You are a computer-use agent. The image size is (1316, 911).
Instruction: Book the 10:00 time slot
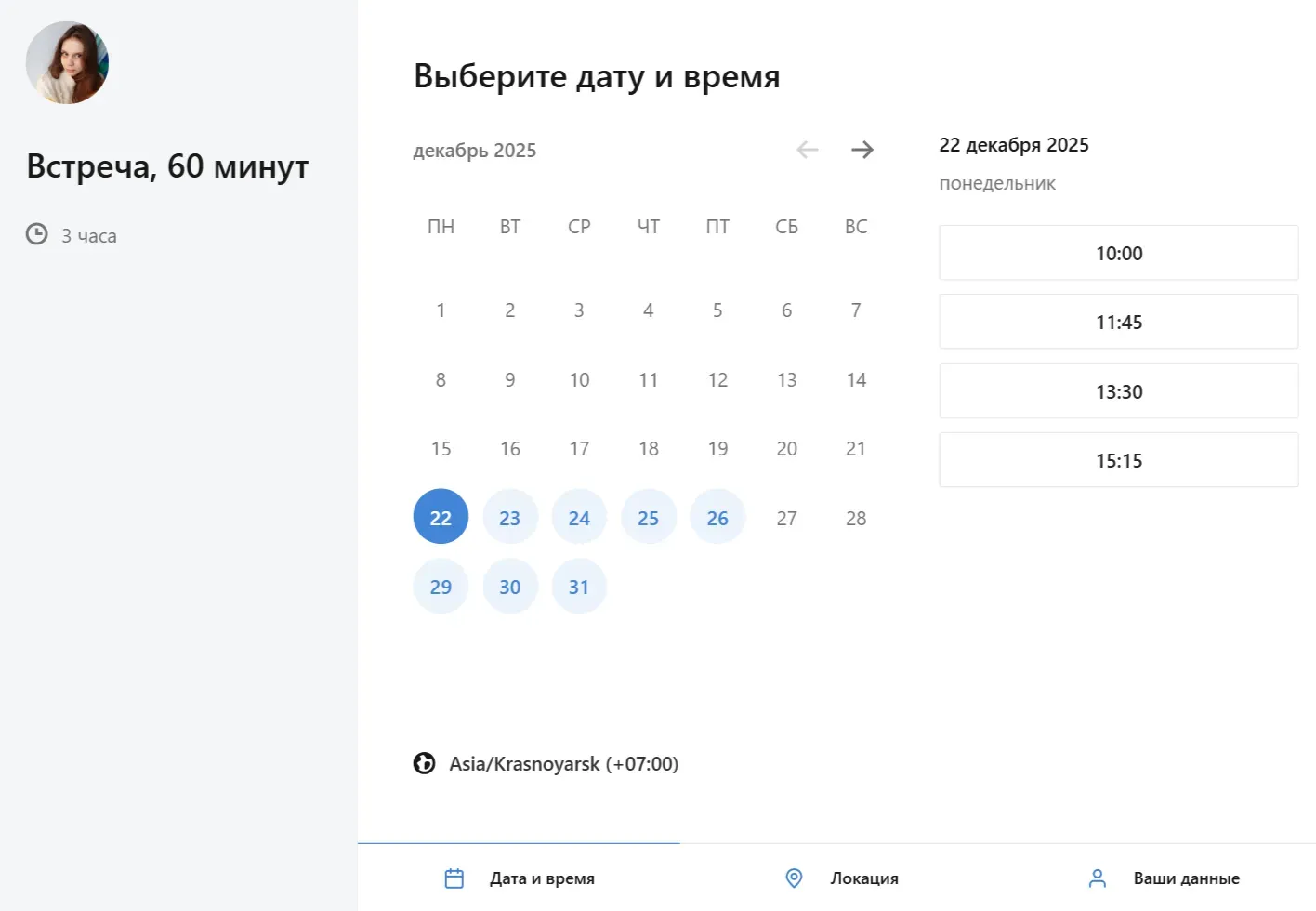(x=1118, y=252)
